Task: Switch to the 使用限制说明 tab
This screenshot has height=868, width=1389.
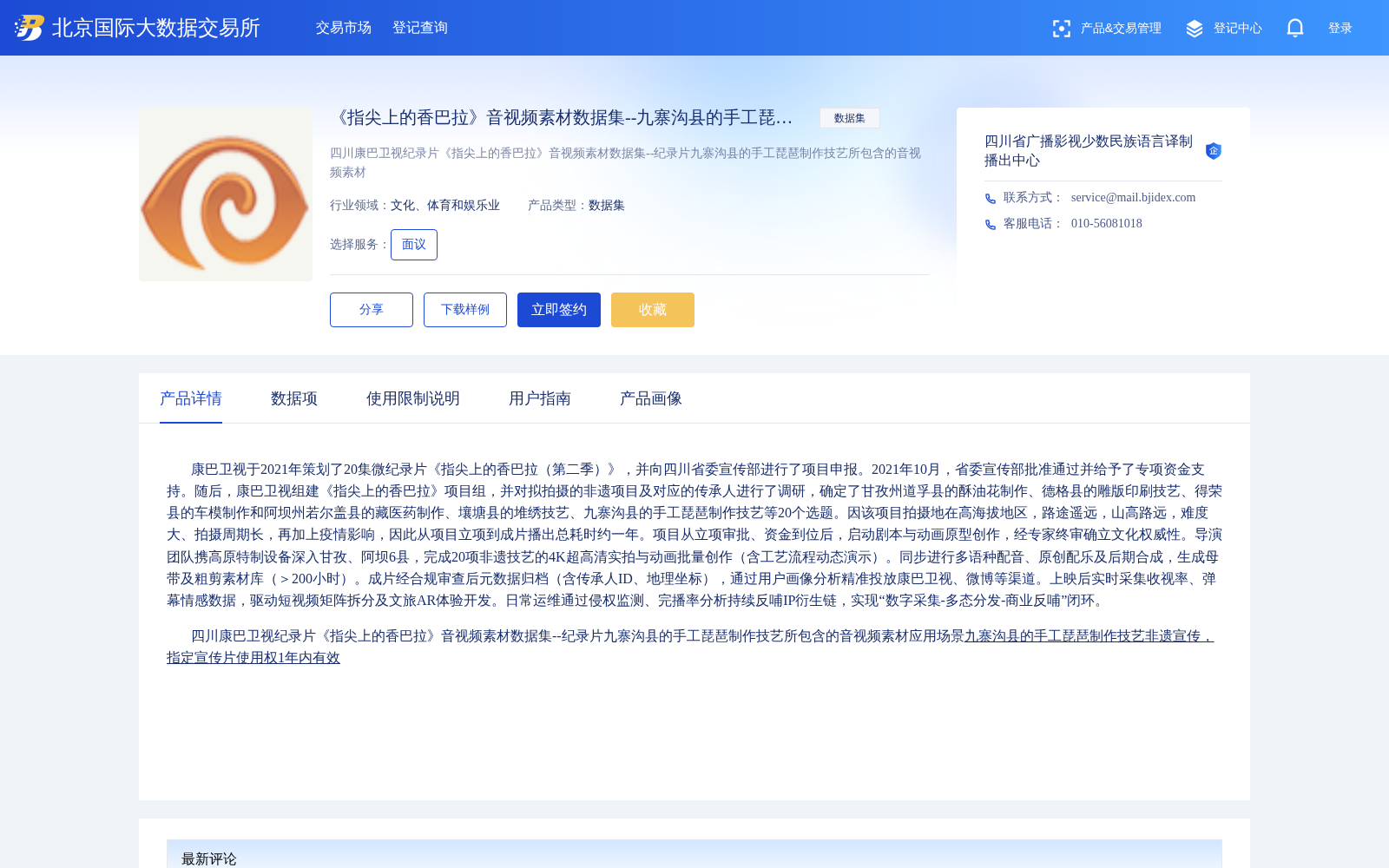Action: click(413, 398)
